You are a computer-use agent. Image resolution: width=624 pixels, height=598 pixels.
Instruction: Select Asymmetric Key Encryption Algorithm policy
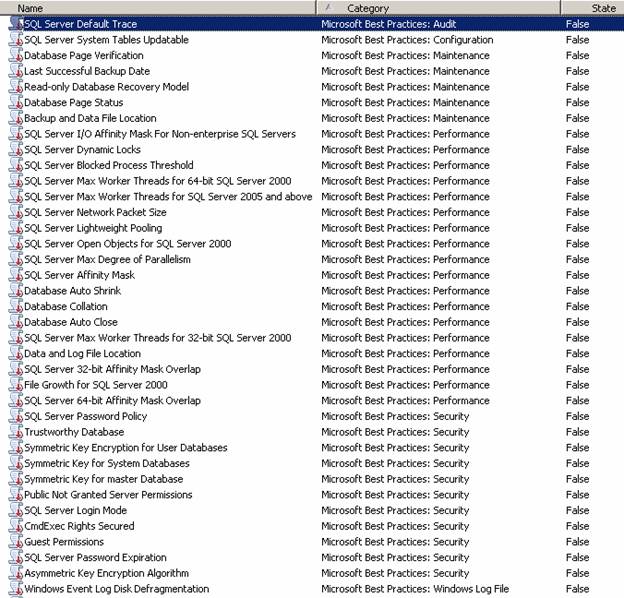coord(107,573)
